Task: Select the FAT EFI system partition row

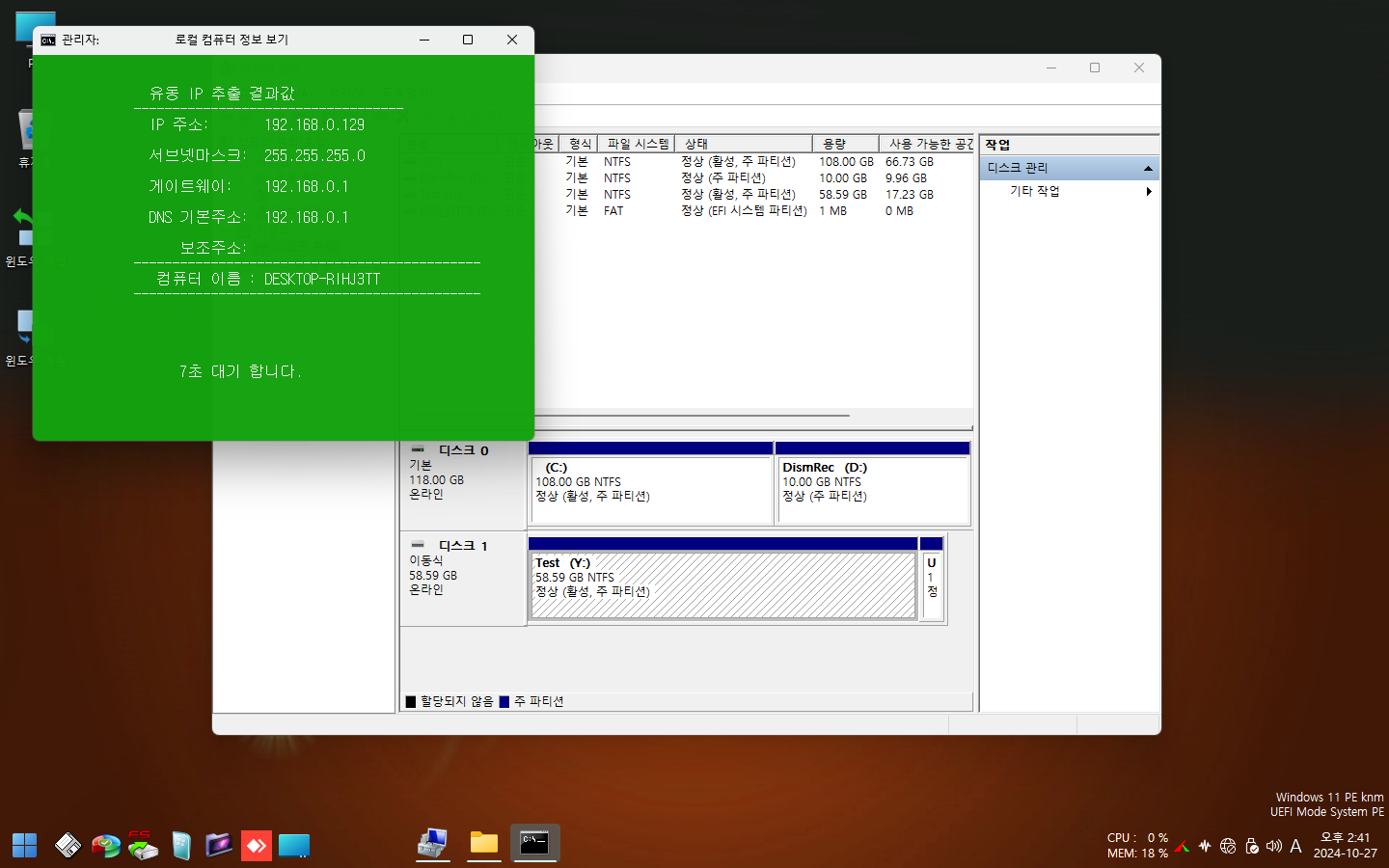Action: pos(752,211)
